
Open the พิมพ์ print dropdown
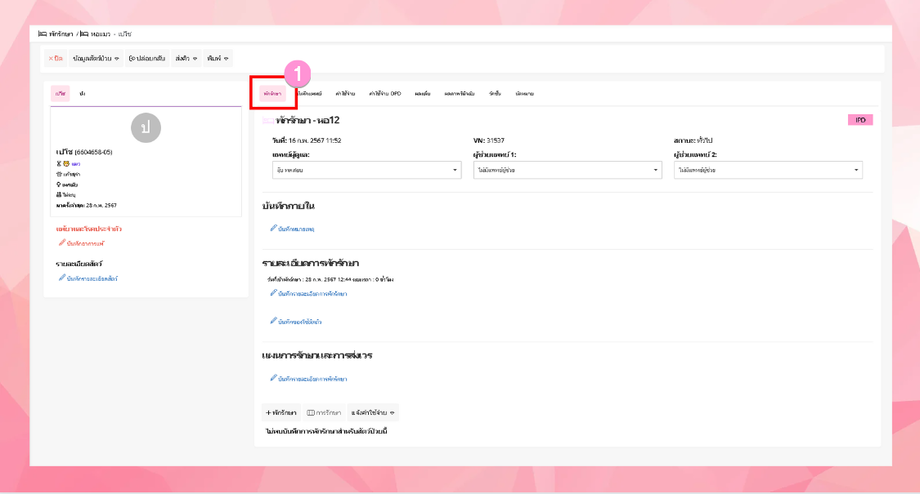(218, 59)
